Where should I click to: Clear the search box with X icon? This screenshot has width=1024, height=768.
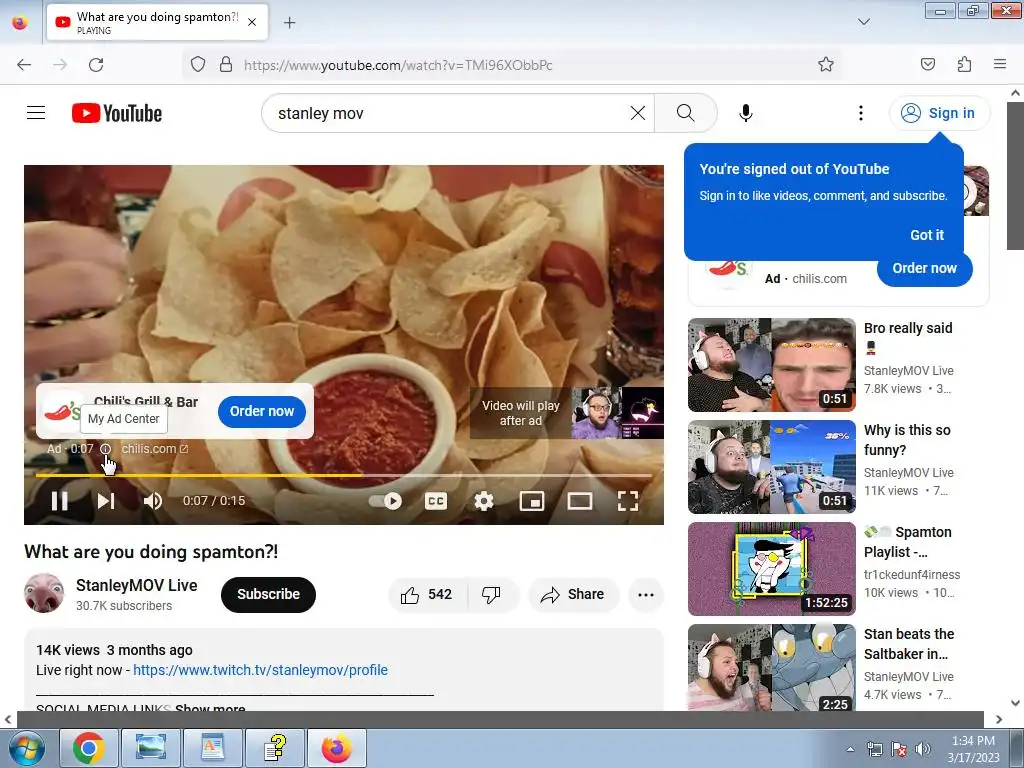637,113
